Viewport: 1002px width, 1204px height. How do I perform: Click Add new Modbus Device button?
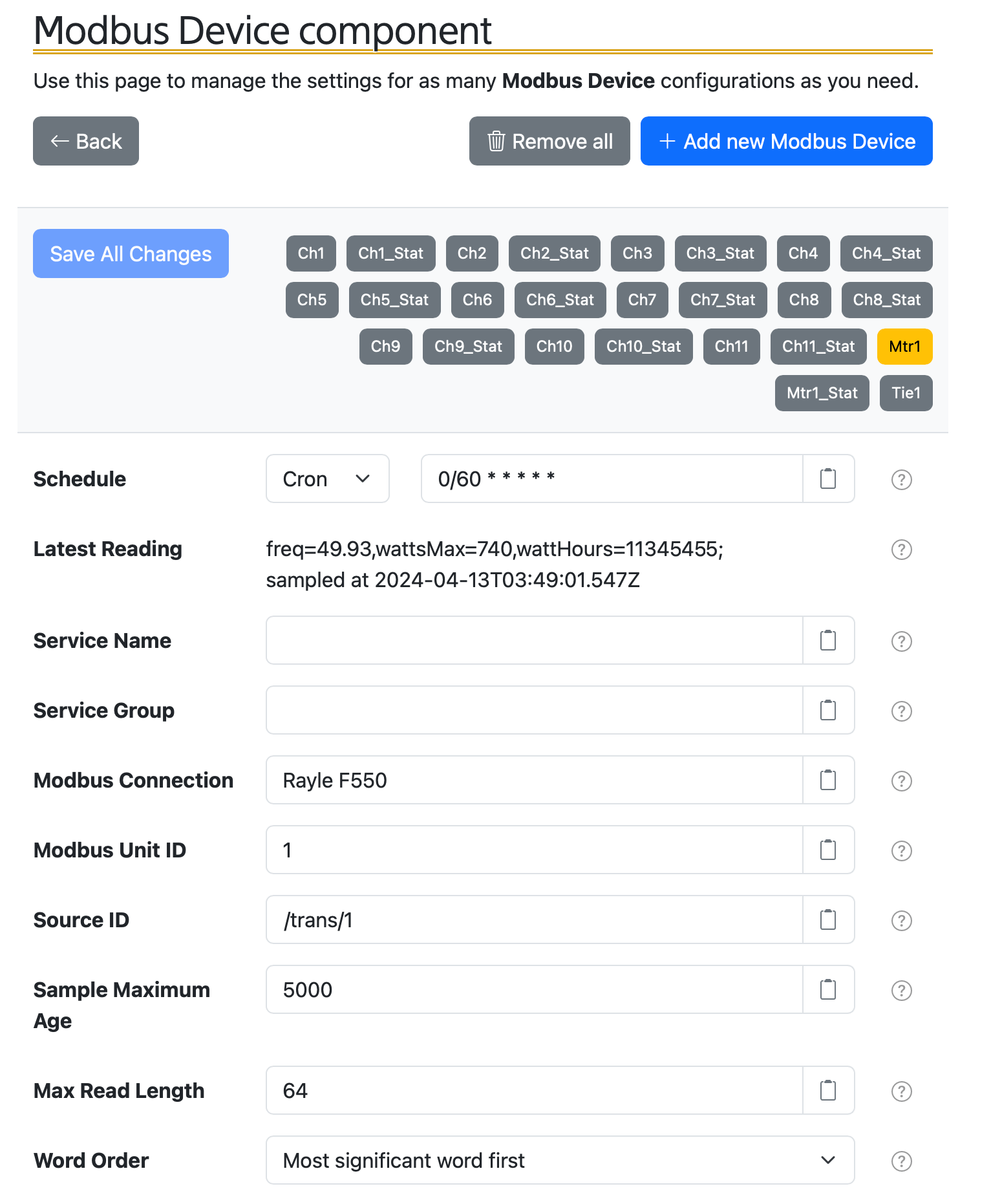click(x=787, y=141)
